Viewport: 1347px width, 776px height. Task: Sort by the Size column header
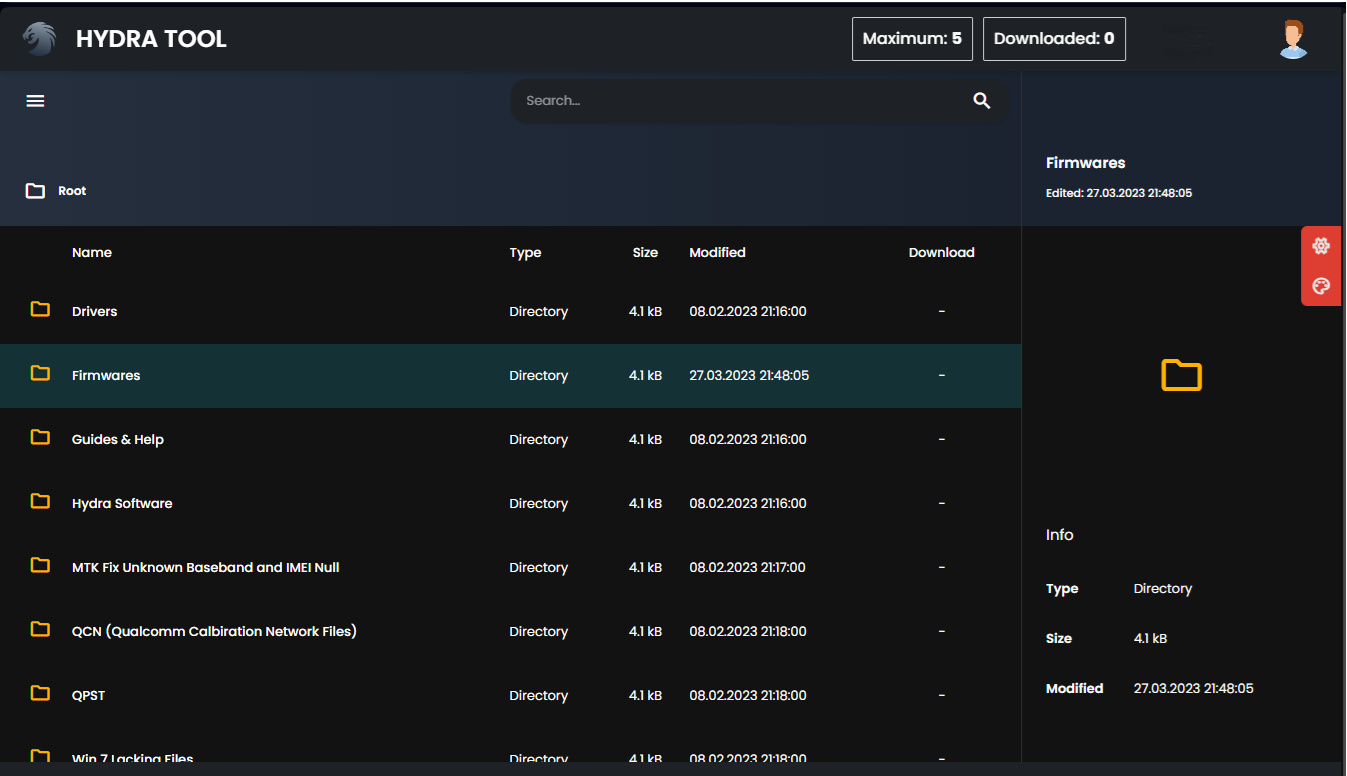pos(645,253)
